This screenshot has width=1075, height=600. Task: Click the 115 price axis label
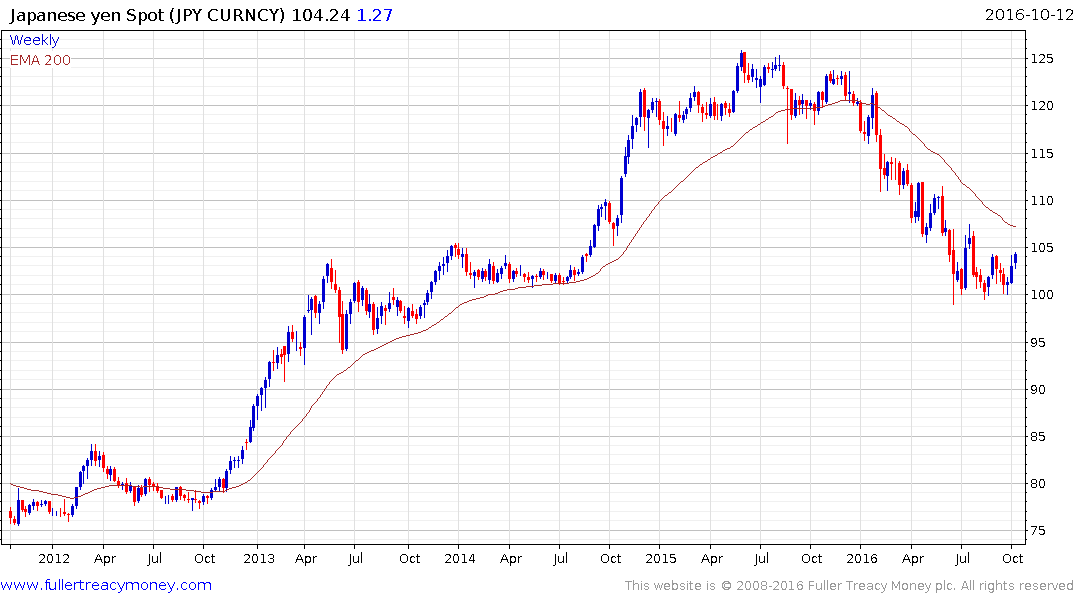coord(1042,153)
